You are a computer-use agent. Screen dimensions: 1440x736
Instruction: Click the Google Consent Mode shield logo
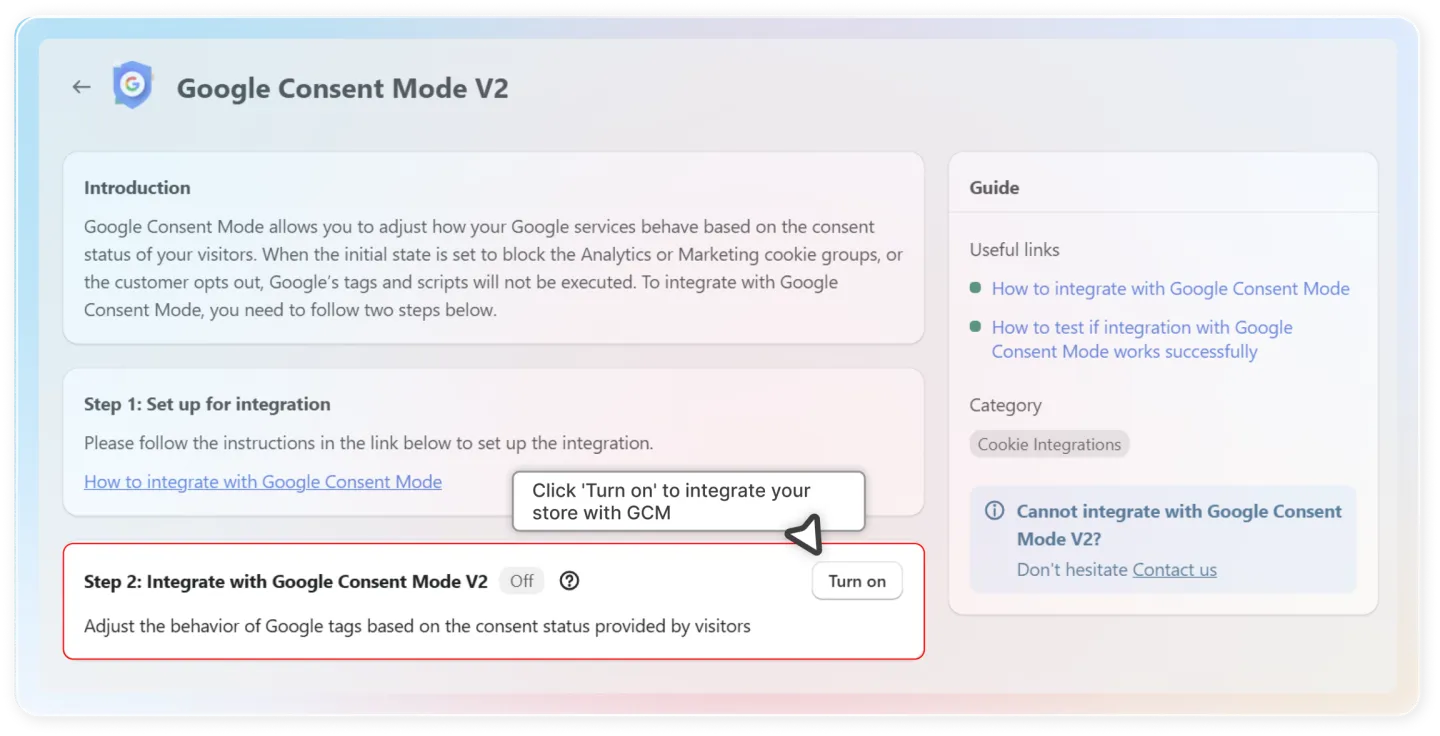(132, 86)
